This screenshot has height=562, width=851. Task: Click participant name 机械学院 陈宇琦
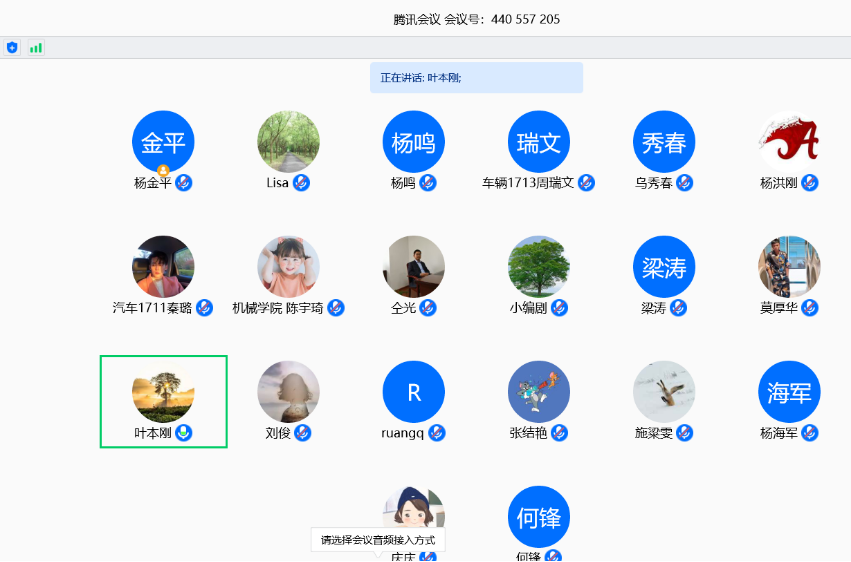pyautogui.click(x=278, y=308)
